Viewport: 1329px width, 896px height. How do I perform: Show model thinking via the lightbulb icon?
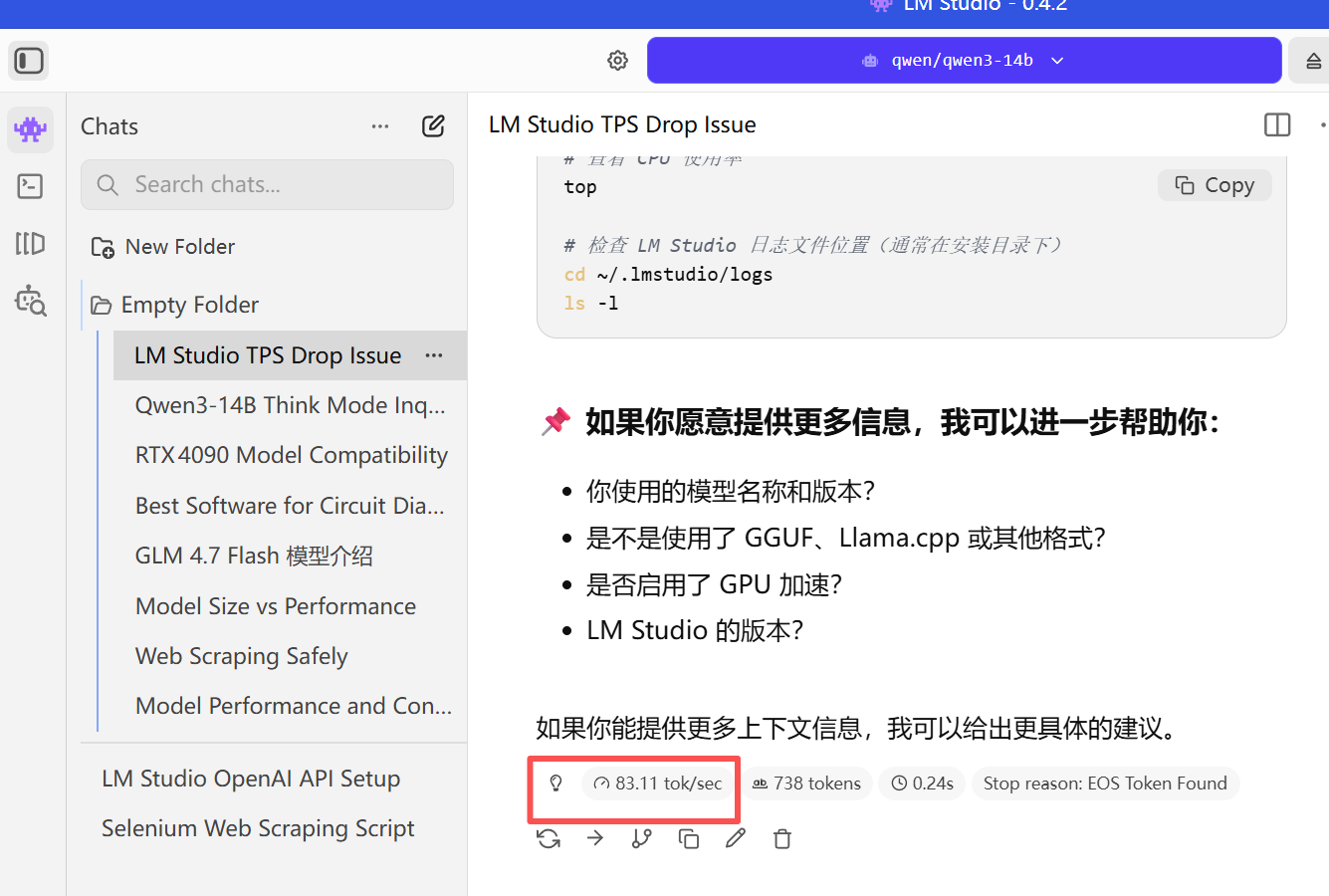pos(555,784)
